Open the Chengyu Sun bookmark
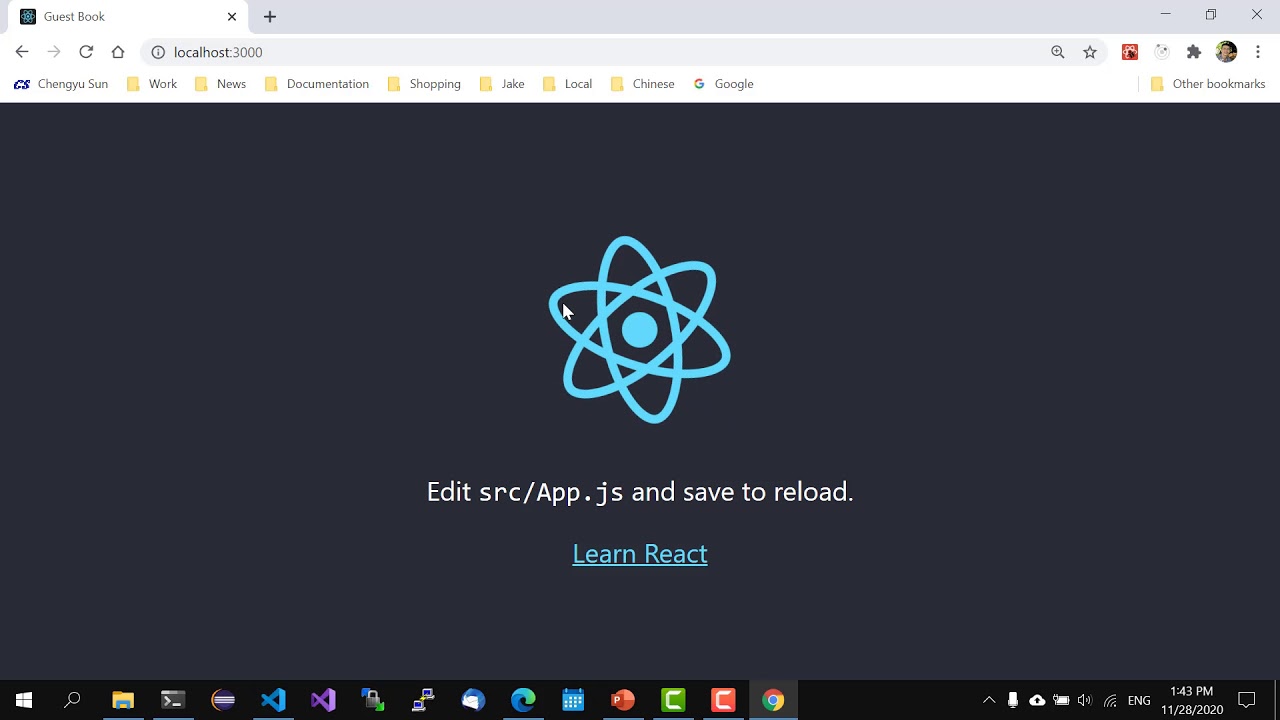This screenshot has width=1280, height=720. pos(61,84)
